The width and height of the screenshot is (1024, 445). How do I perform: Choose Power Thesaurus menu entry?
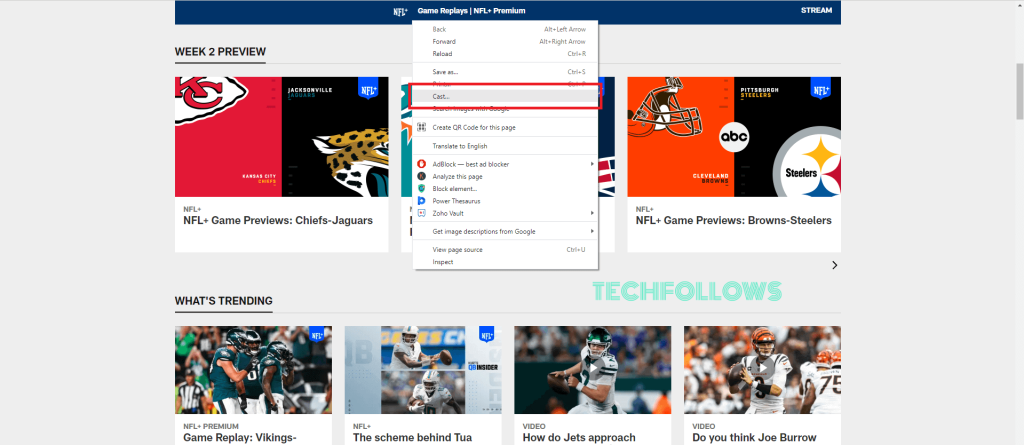click(x=505, y=201)
